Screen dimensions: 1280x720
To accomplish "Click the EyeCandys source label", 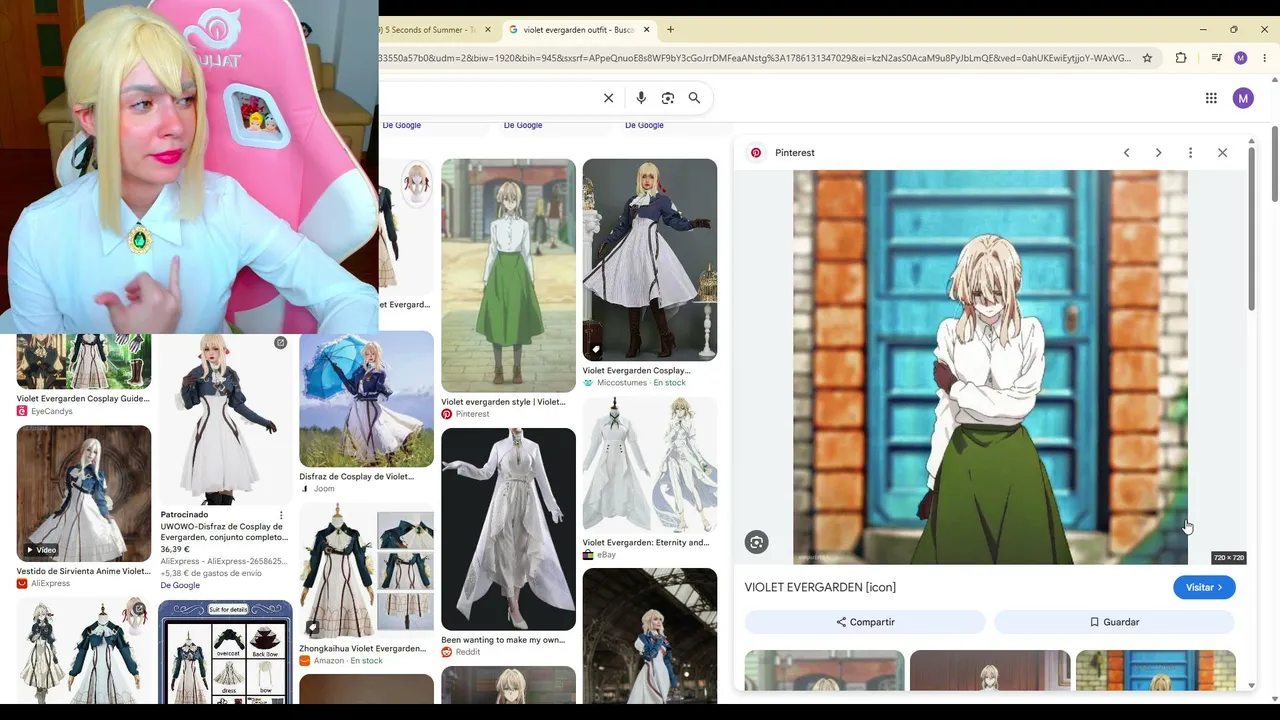I will [x=45, y=411].
